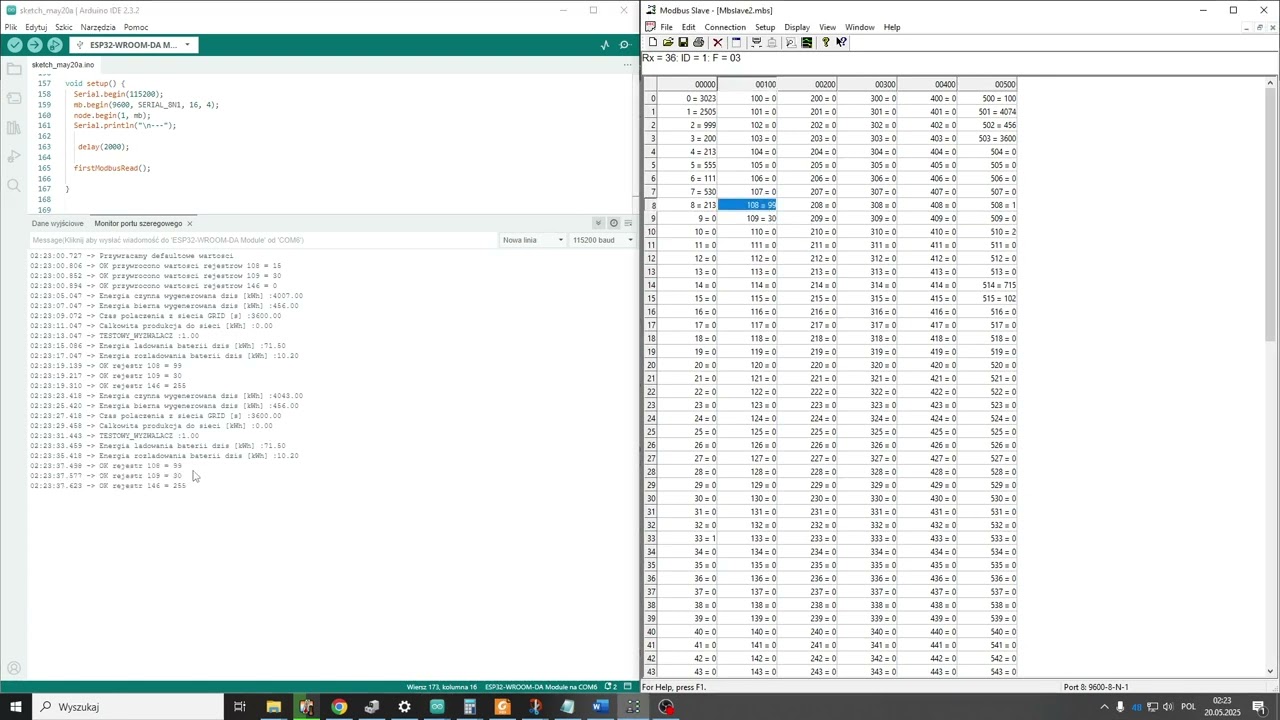Image resolution: width=1280 pixels, height=720 pixels.
Task: Open the Sketchbook folder sidebar icon
Action: (13, 70)
